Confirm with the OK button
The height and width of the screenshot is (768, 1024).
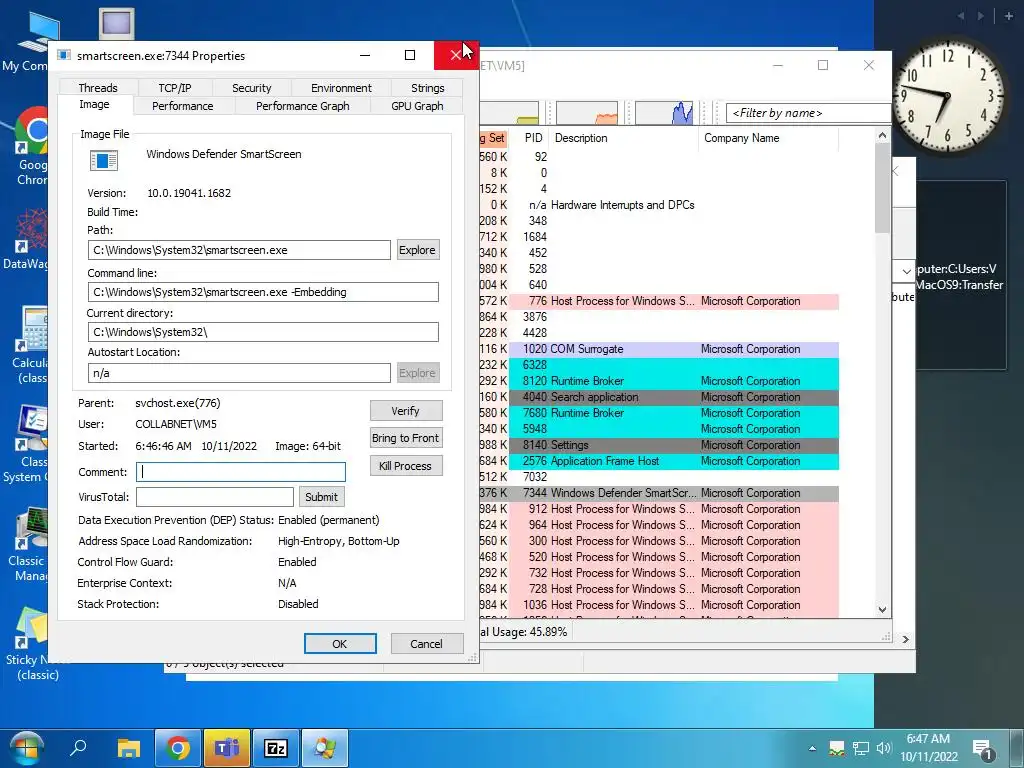tap(340, 644)
